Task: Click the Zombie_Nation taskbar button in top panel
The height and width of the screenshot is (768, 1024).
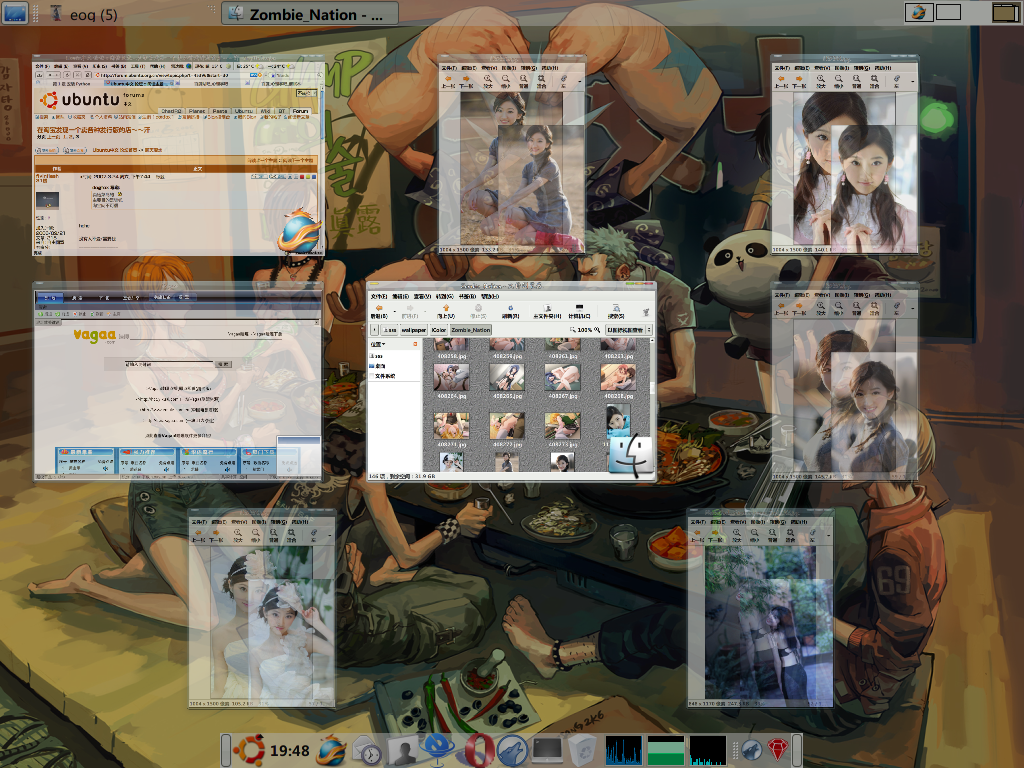Action: 310,13
